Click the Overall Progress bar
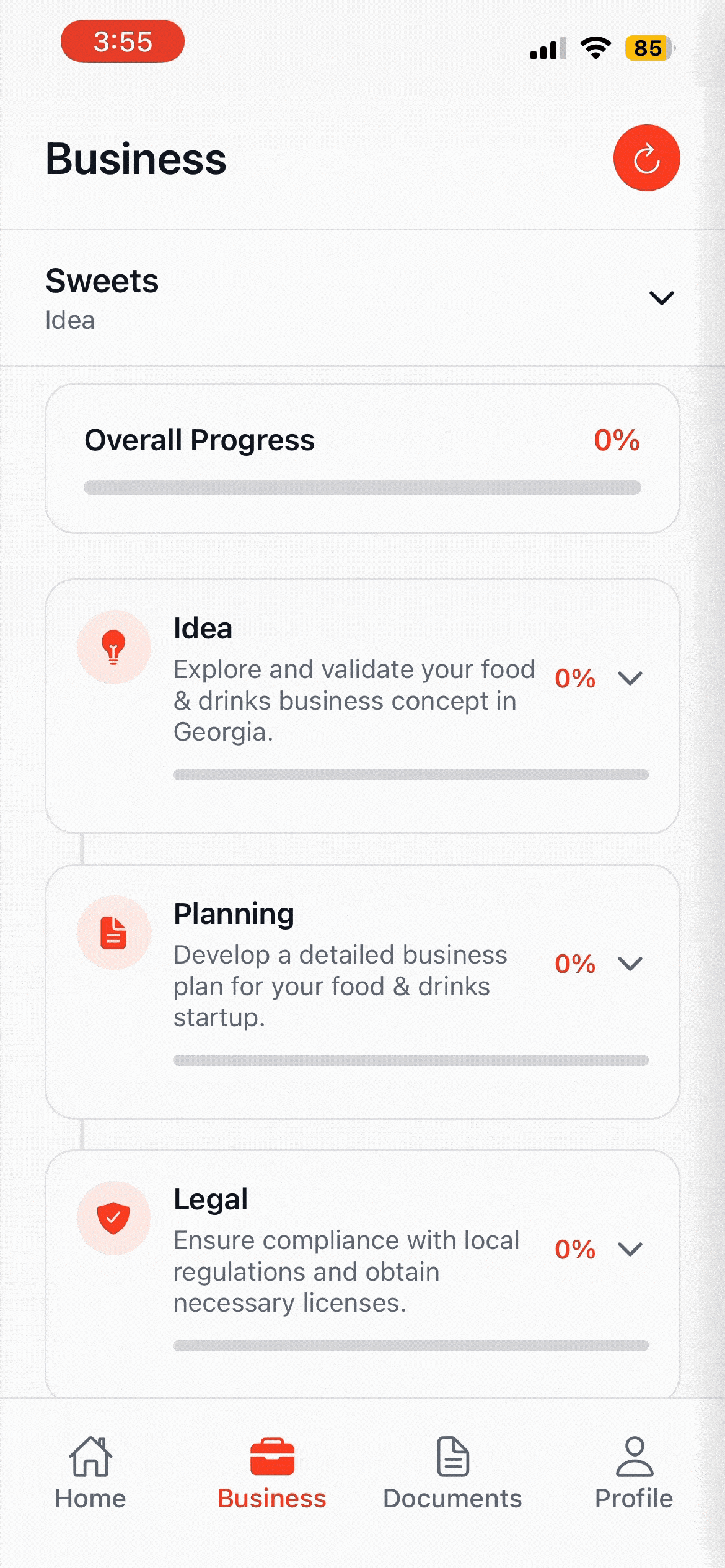Screen dimensions: 725x1568 pos(362,487)
